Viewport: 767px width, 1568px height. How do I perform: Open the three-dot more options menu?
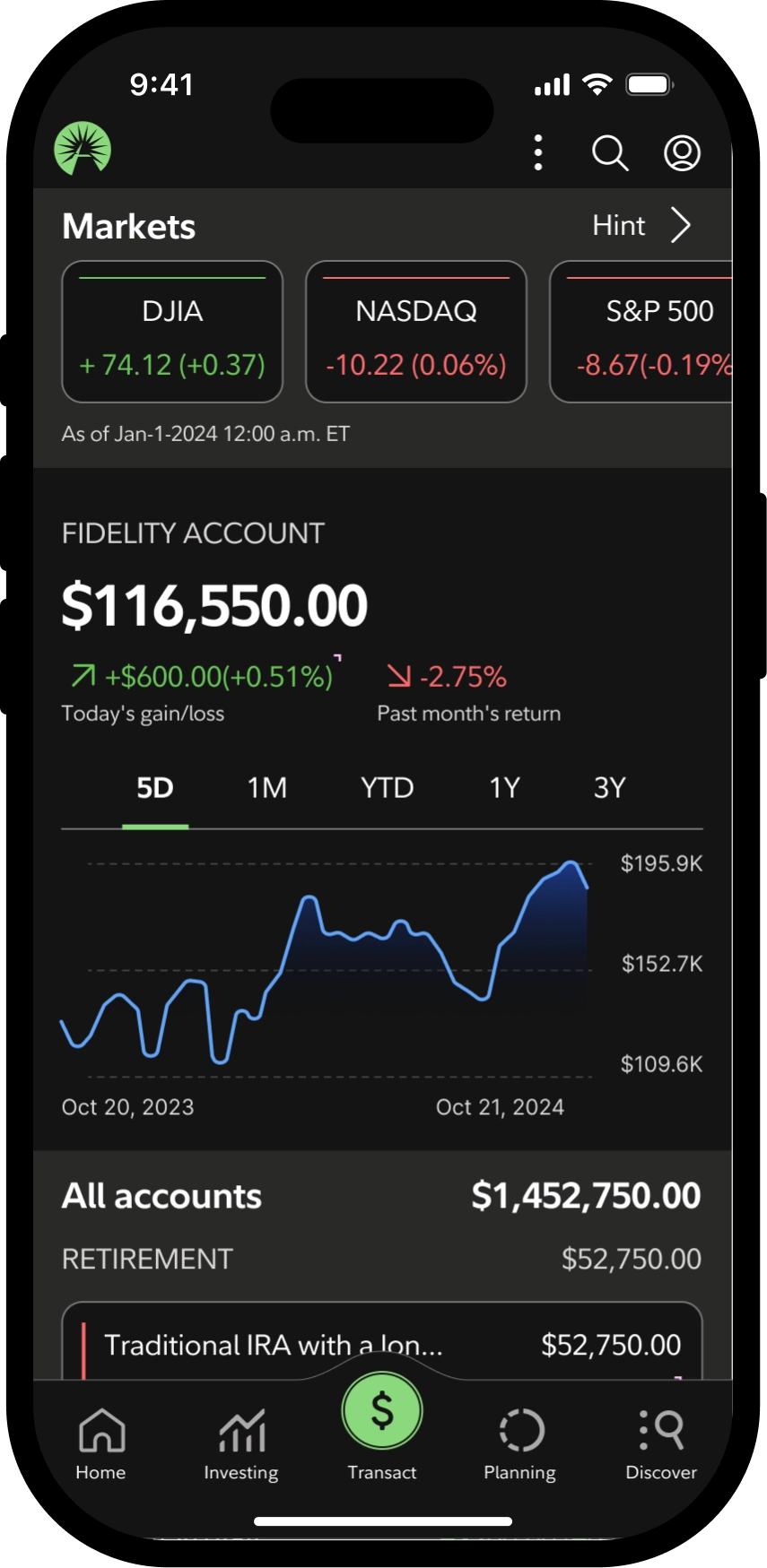pyautogui.click(x=538, y=153)
